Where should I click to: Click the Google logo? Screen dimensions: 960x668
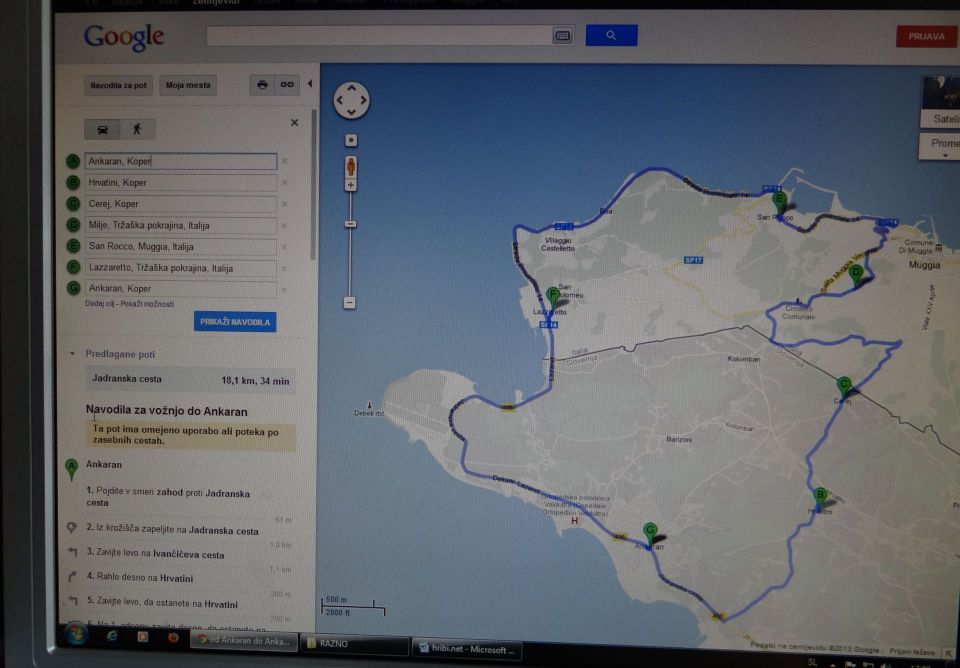[x=124, y=37]
